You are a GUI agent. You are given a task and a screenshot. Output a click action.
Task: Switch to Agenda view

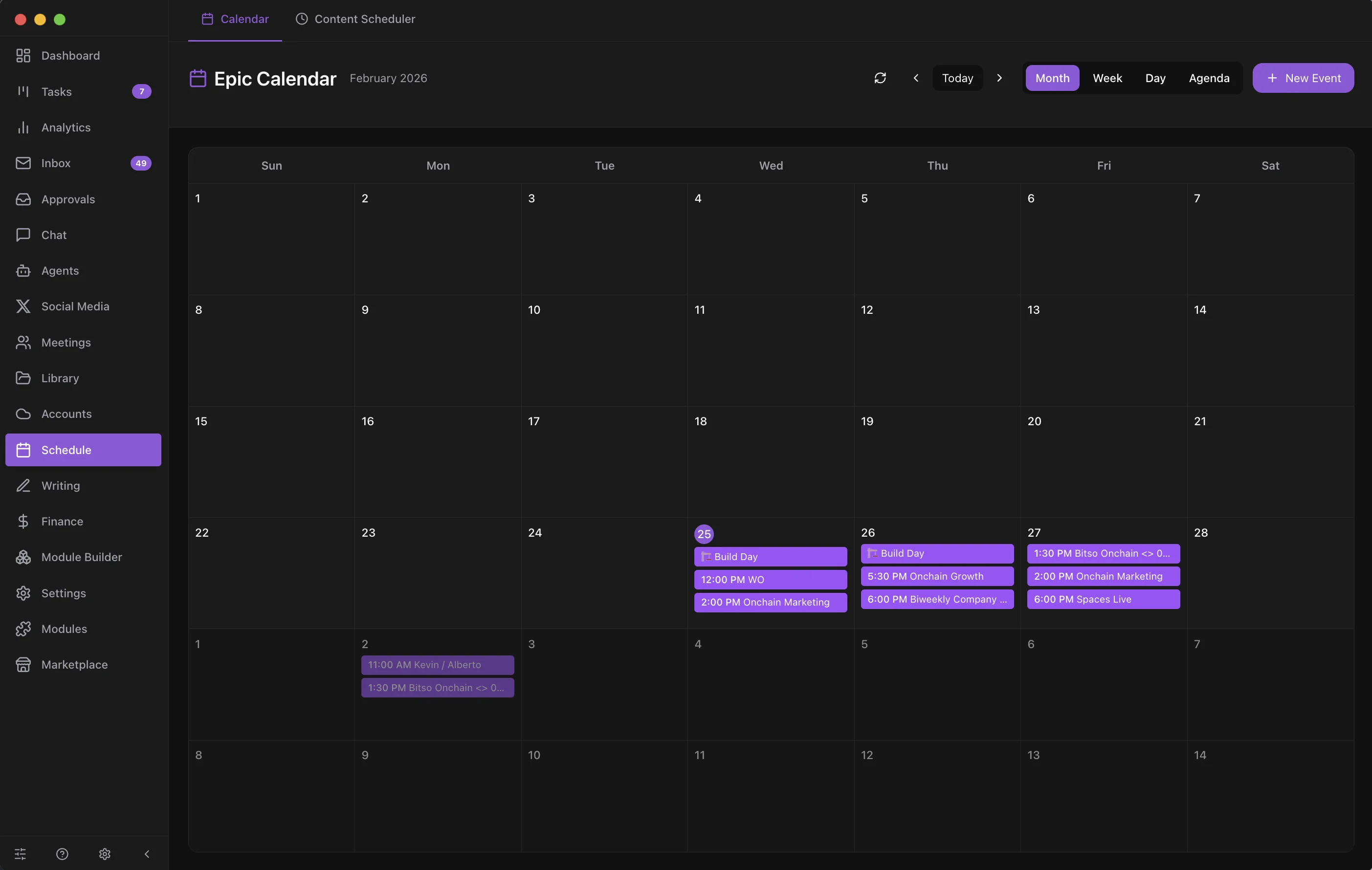1209,78
